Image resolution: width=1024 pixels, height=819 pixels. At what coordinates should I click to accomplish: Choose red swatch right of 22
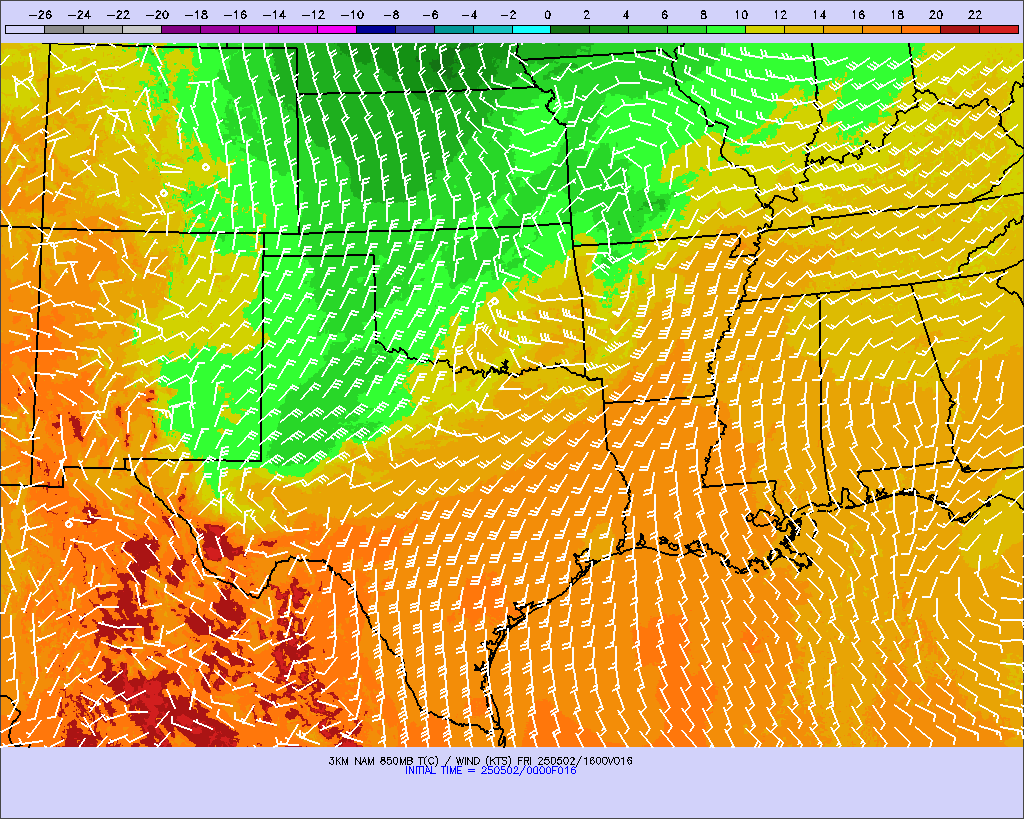[999, 29]
